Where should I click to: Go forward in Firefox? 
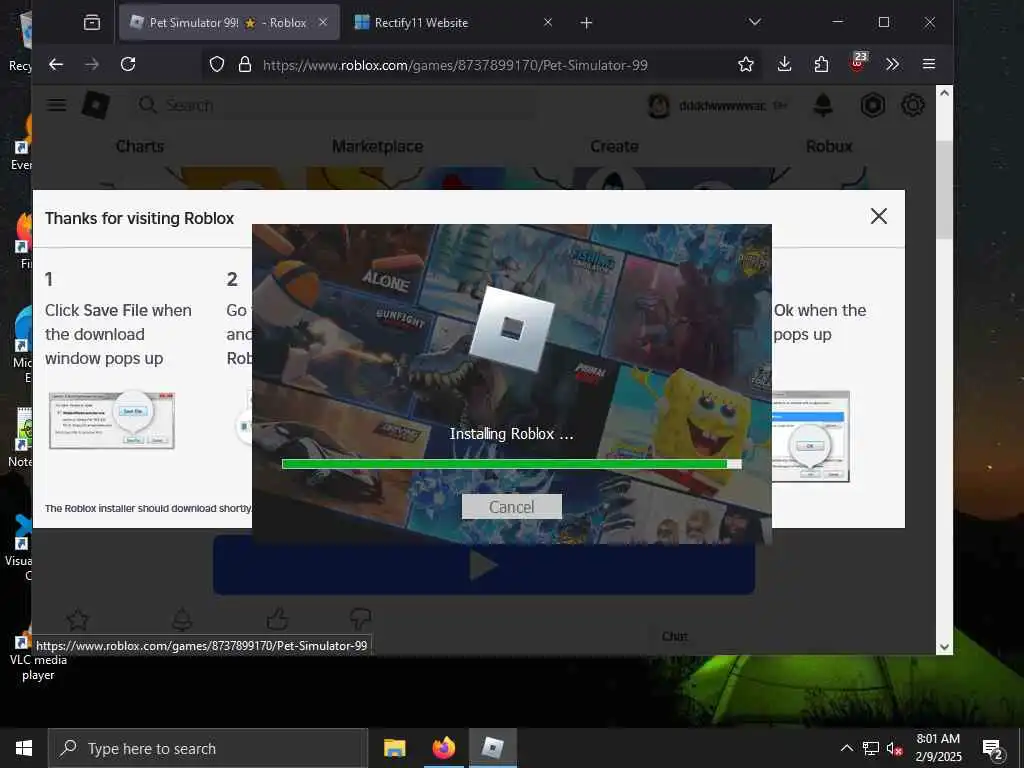click(x=92, y=64)
